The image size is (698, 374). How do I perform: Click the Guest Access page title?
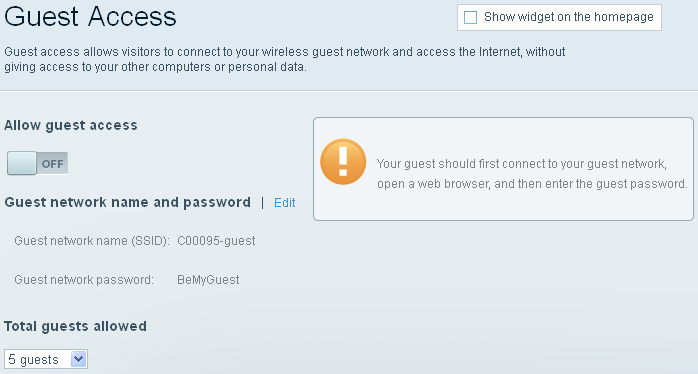(x=90, y=16)
